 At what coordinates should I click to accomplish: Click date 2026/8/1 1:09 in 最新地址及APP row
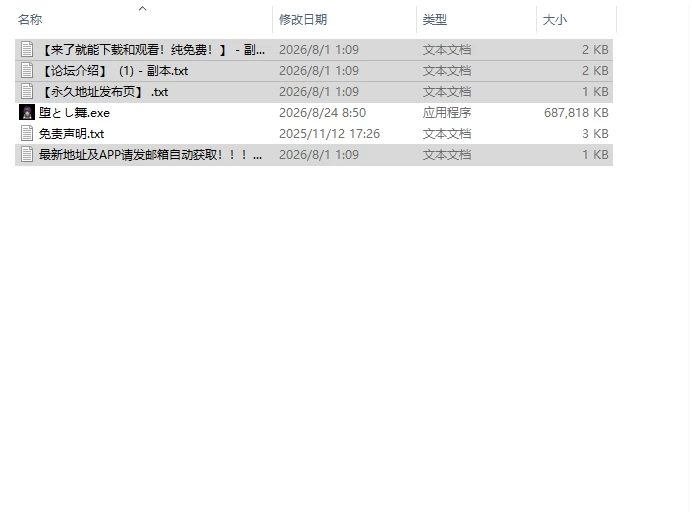coord(319,154)
